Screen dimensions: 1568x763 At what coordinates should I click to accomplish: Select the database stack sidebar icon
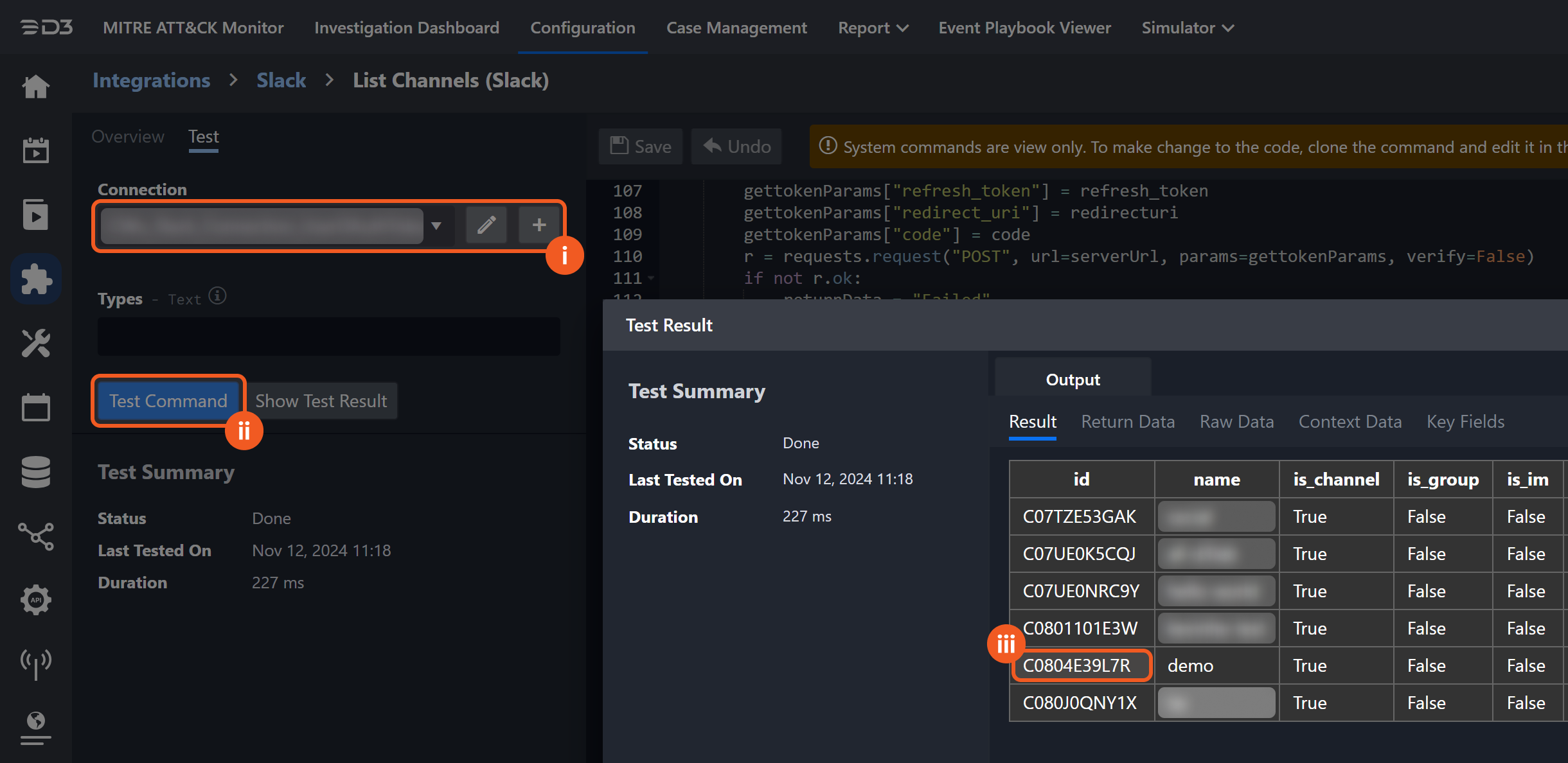pyautogui.click(x=36, y=471)
